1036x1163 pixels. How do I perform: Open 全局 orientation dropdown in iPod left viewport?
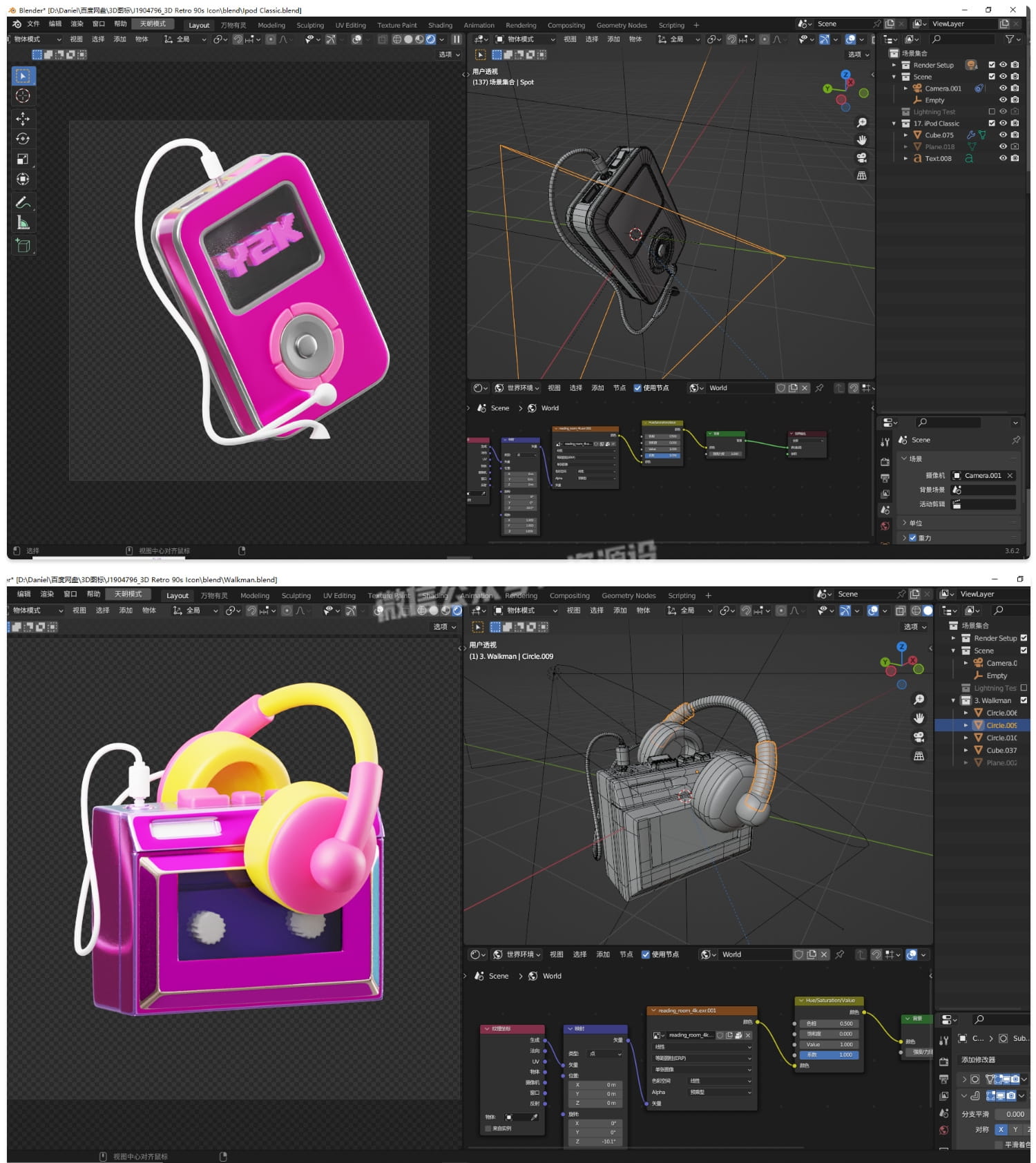(185, 39)
